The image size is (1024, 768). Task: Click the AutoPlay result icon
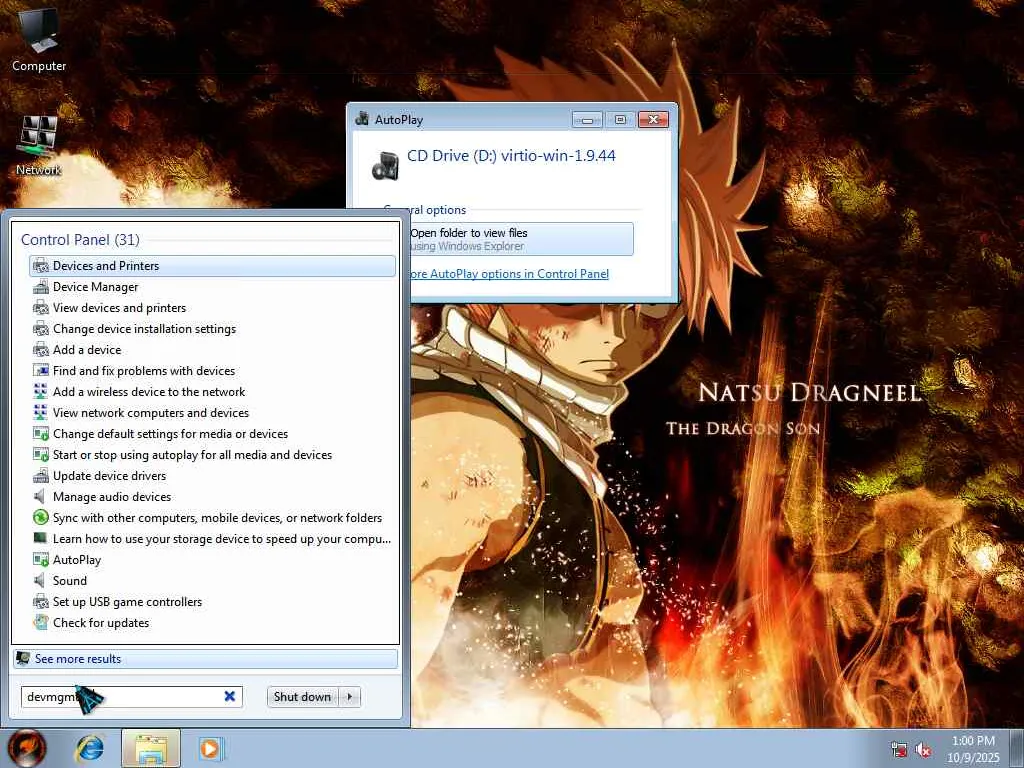click(40, 560)
